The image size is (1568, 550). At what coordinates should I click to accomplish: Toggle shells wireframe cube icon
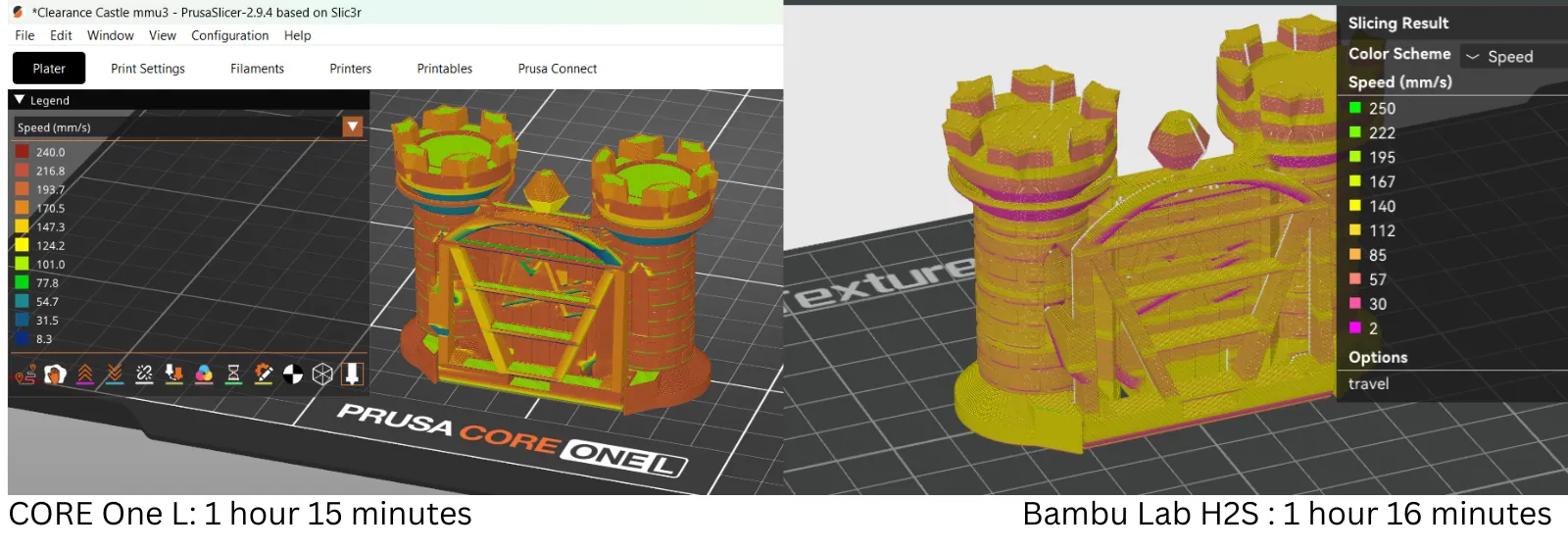click(322, 374)
